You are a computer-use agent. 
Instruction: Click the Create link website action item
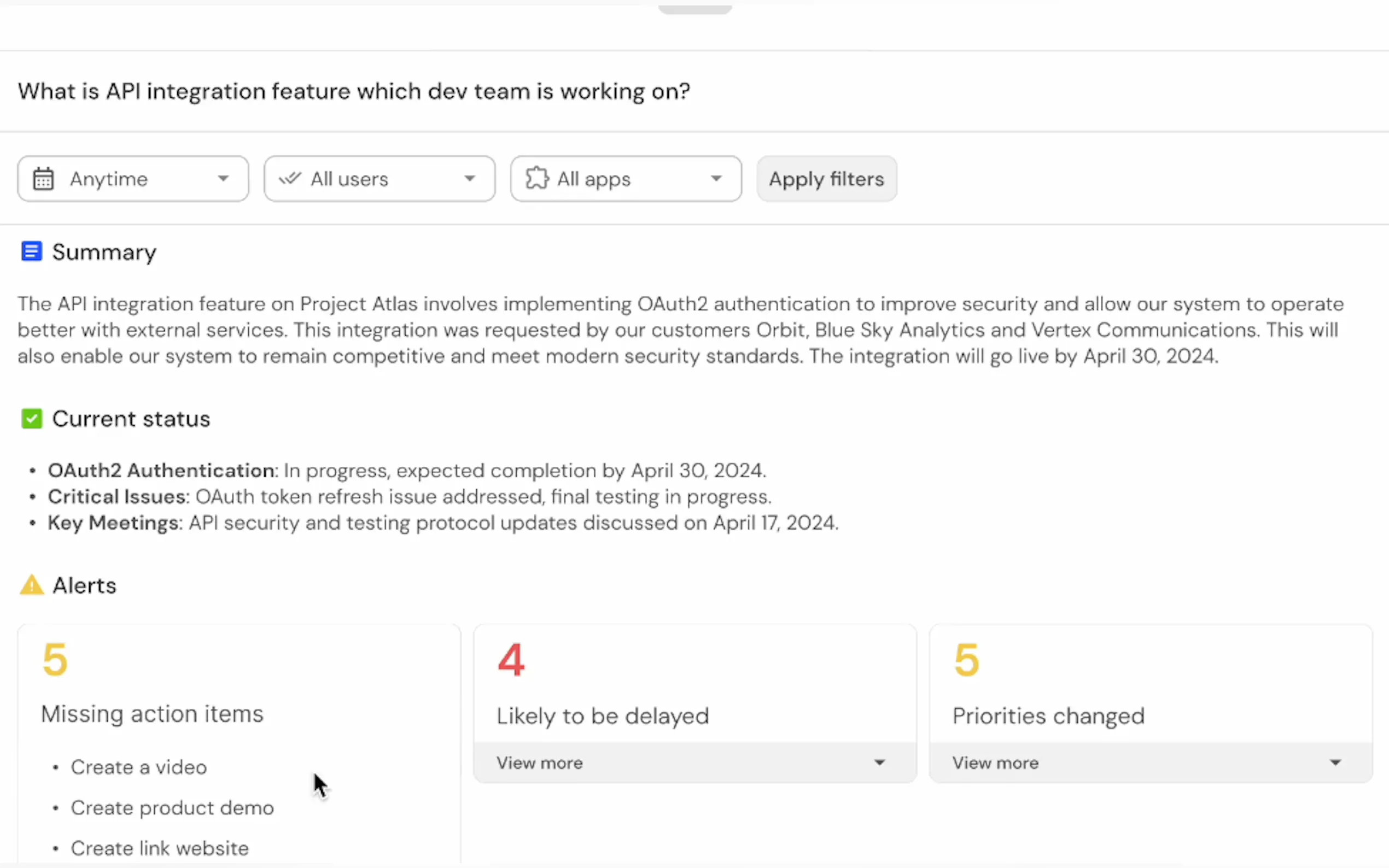pos(160,848)
